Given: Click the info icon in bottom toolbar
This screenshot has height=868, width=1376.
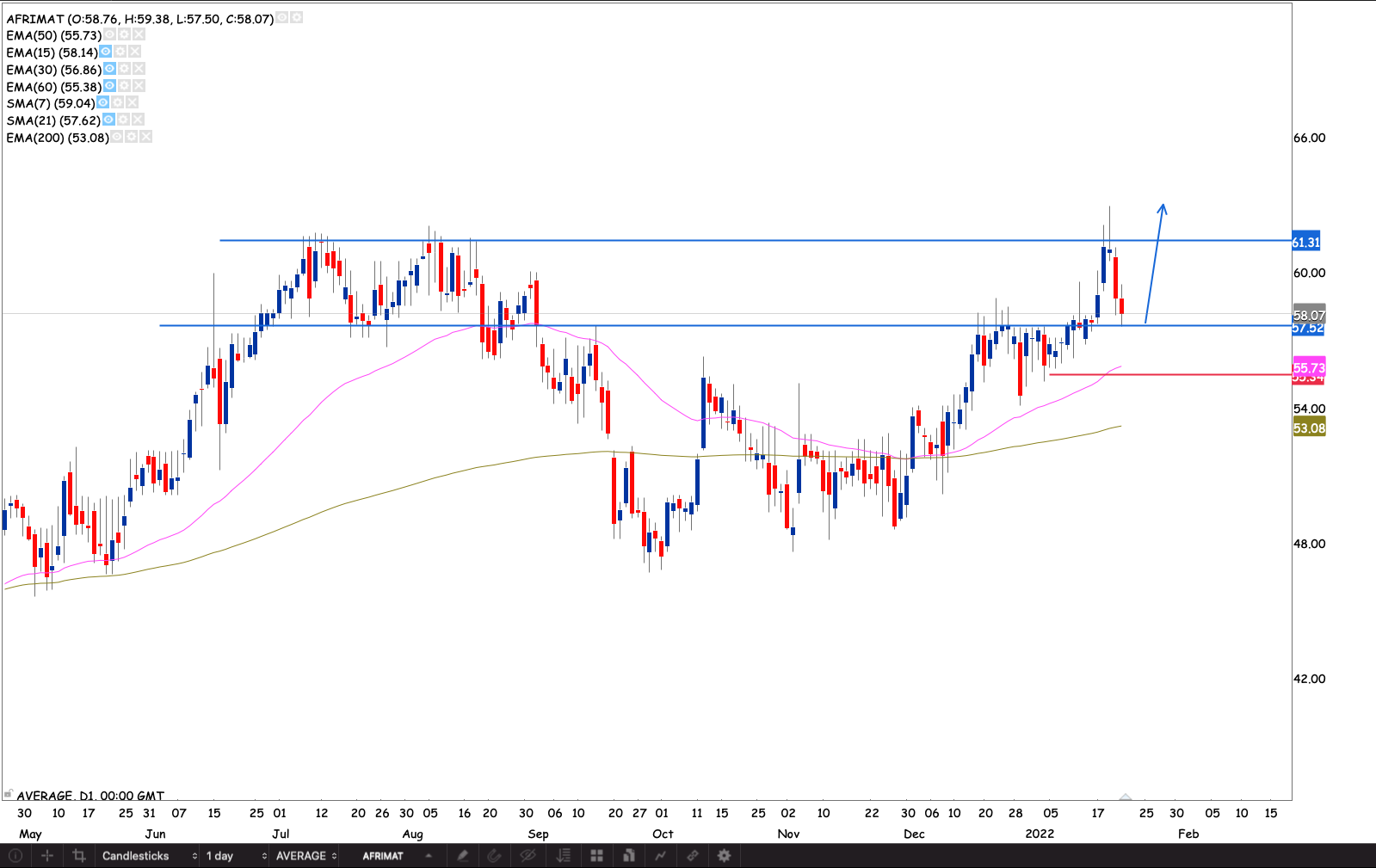Looking at the screenshot, I should pos(15,856).
